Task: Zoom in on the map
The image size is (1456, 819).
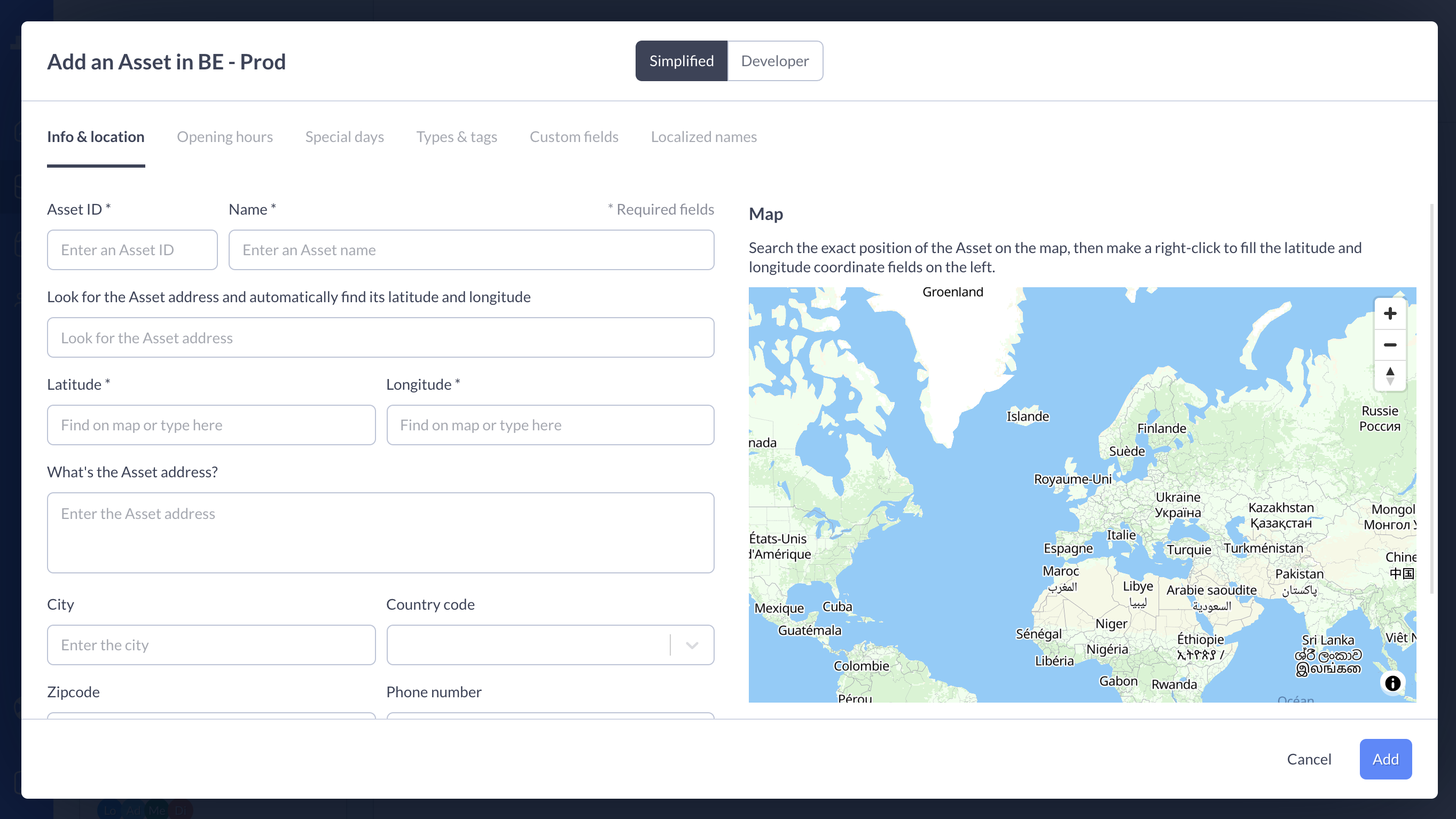Action: point(1389,313)
